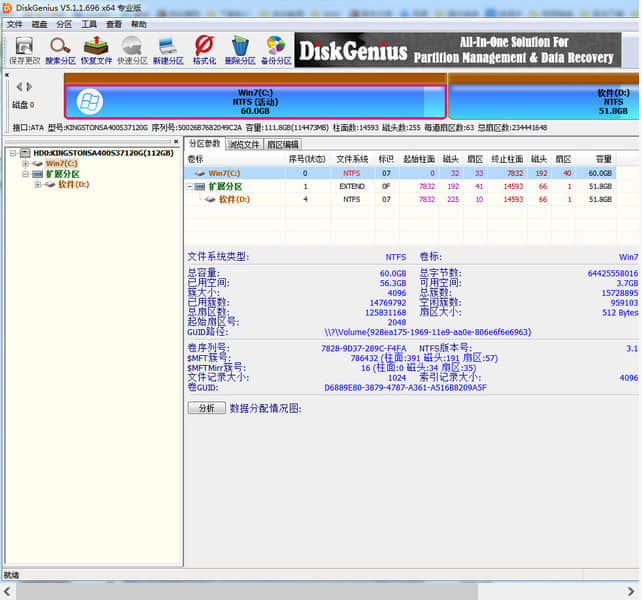This screenshot has width=642, height=601.
Task: Click the 分析 button
Action: coord(205,408)
